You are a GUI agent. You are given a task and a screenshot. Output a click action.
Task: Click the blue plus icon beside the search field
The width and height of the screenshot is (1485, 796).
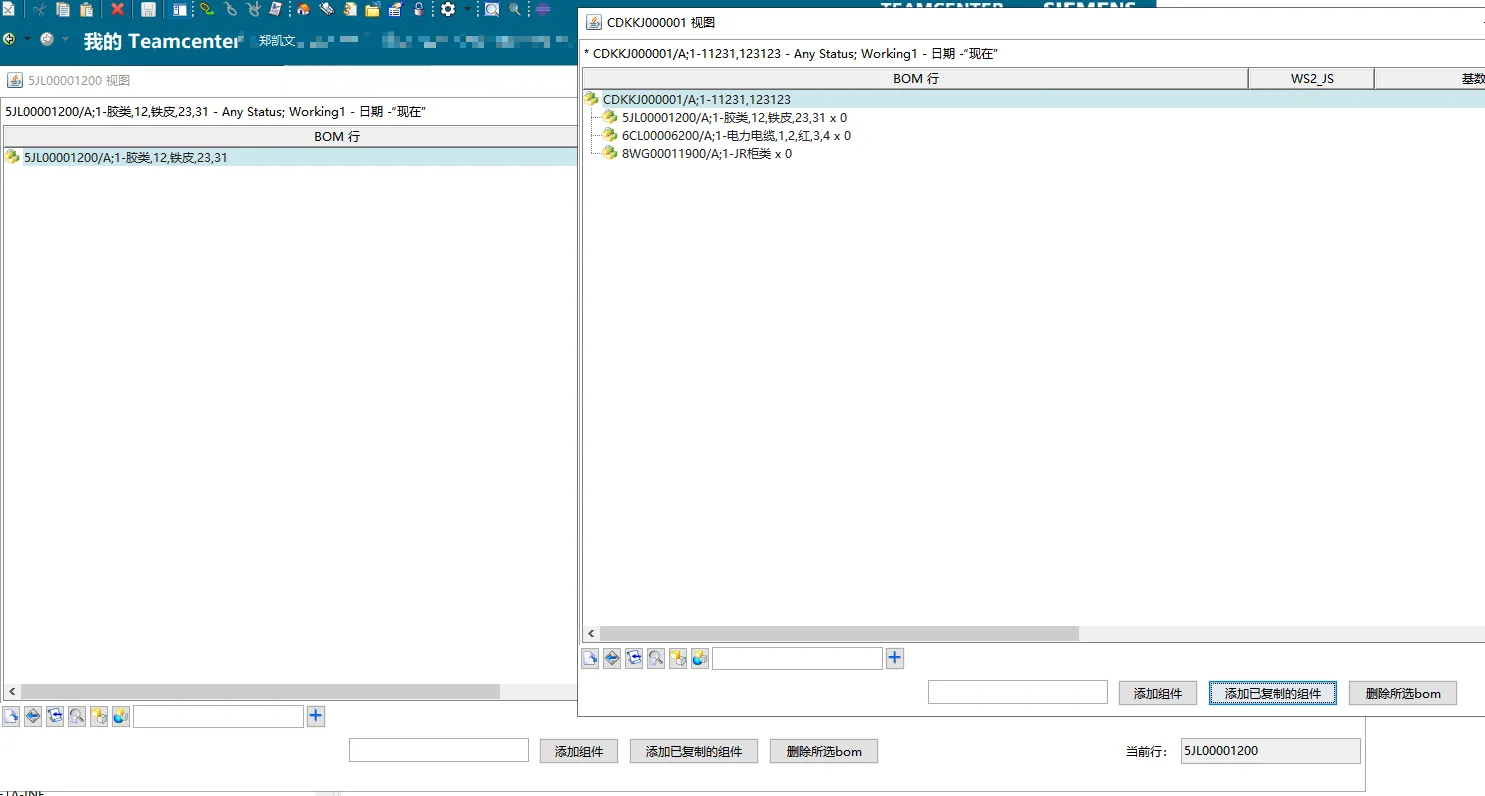pos(894,657)
